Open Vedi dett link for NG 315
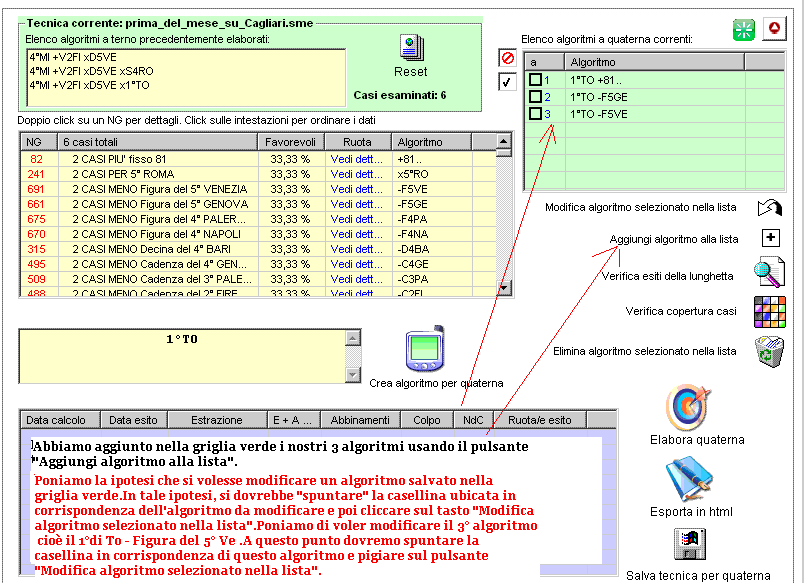The height and width of the screenshot is (583, 804). (356, 249)
